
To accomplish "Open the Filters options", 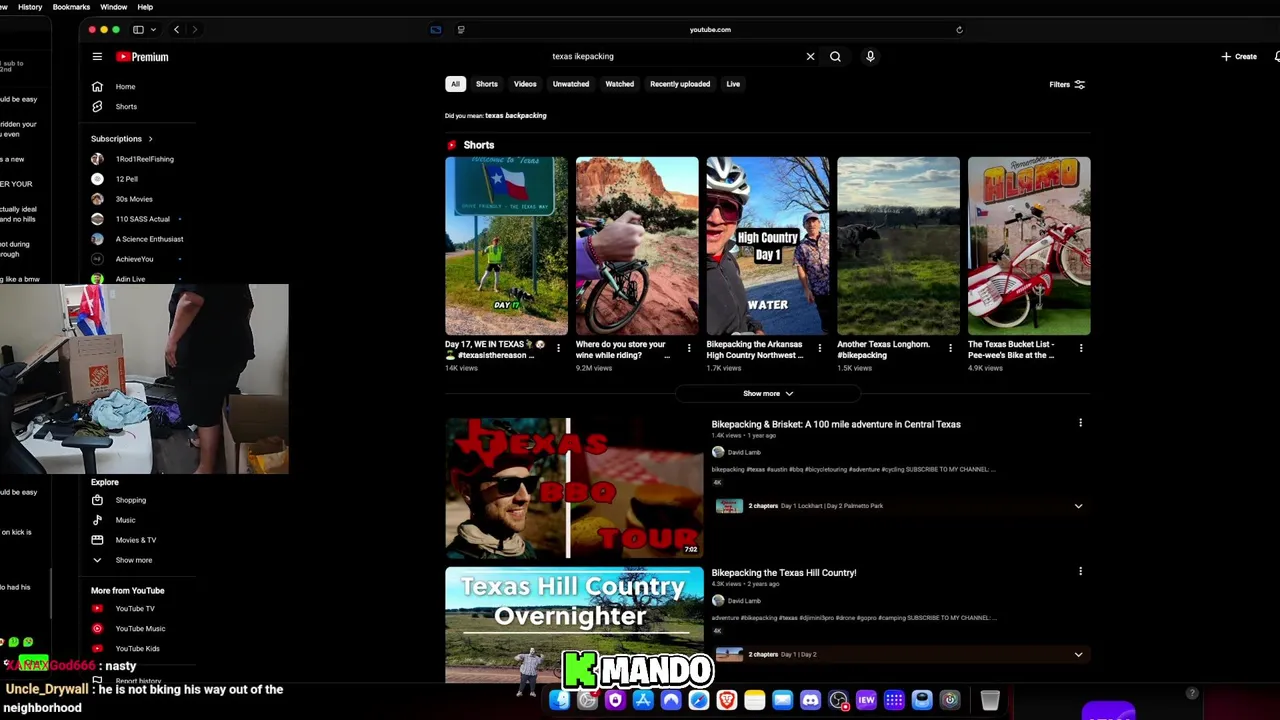I will [x=1067, y=85].
